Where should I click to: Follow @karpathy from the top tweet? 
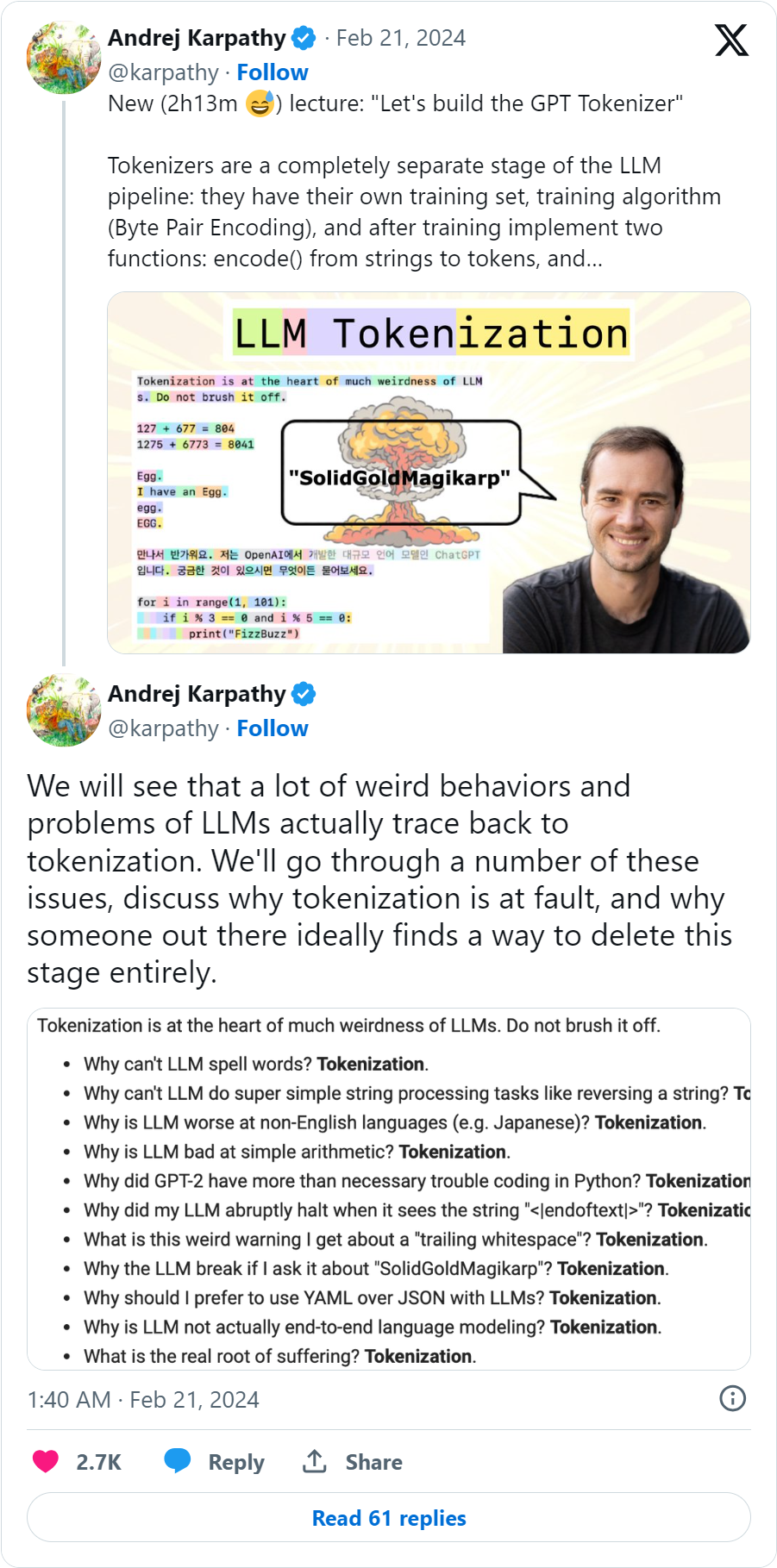tap(273, 72)
